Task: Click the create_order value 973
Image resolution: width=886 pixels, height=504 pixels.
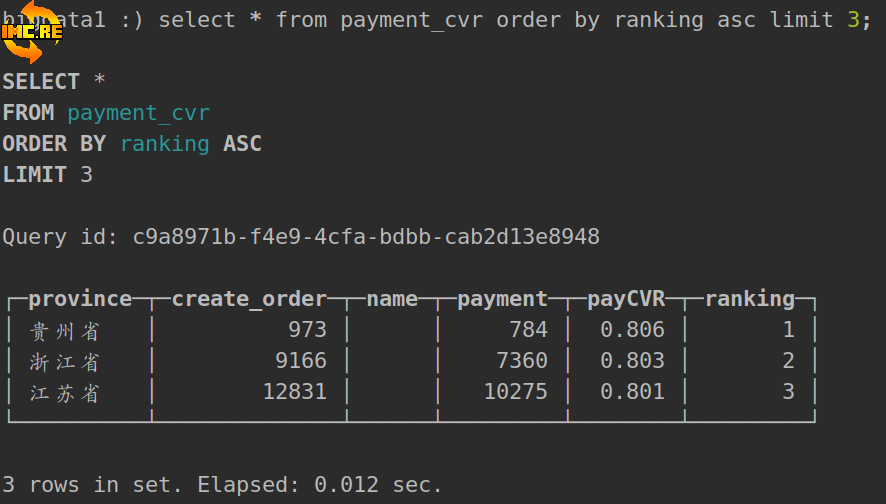Action: (x=307, y=330)
